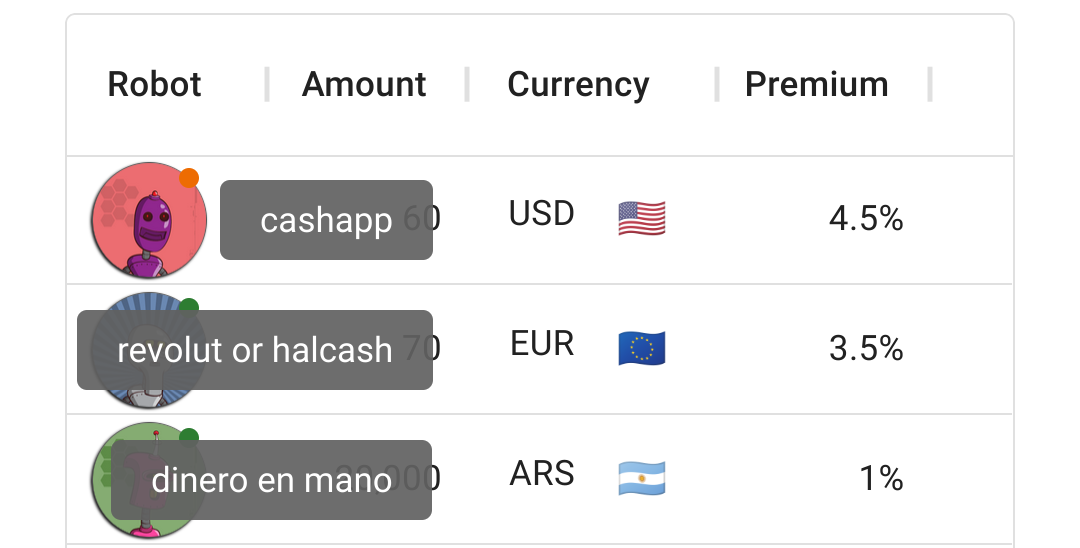Click the 4.5% premium value
This screenshot has width=1080, height=548.
coord(866,218)
